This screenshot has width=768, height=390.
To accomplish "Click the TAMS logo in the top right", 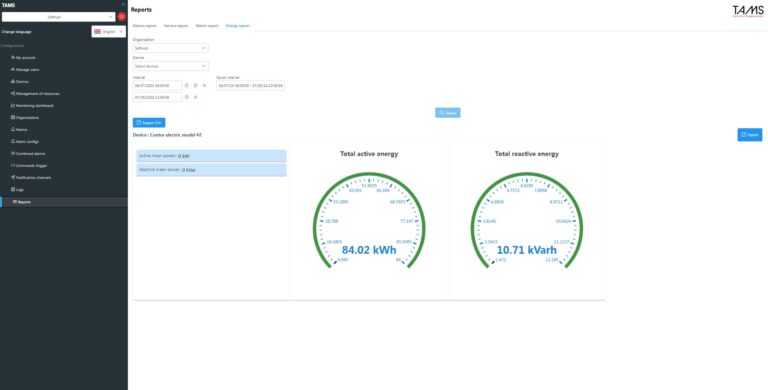I will click(747, 11).
